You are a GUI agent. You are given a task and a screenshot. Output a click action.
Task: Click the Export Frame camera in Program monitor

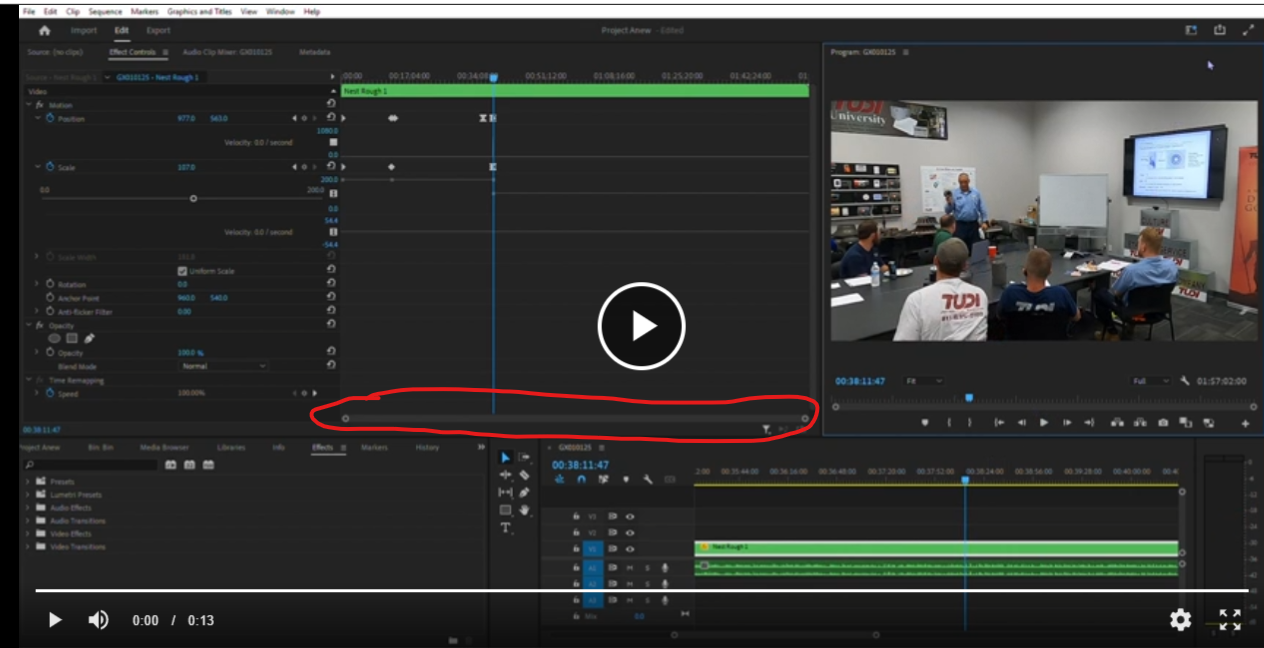(x=1162, y=423)
